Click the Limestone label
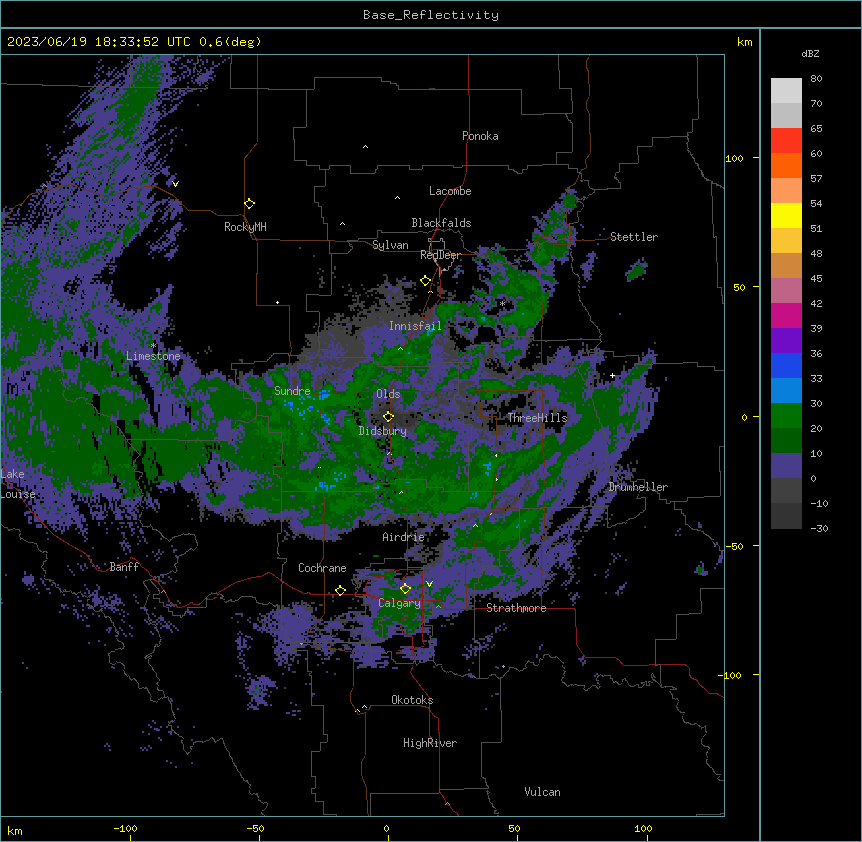 [x=153, y=356]
